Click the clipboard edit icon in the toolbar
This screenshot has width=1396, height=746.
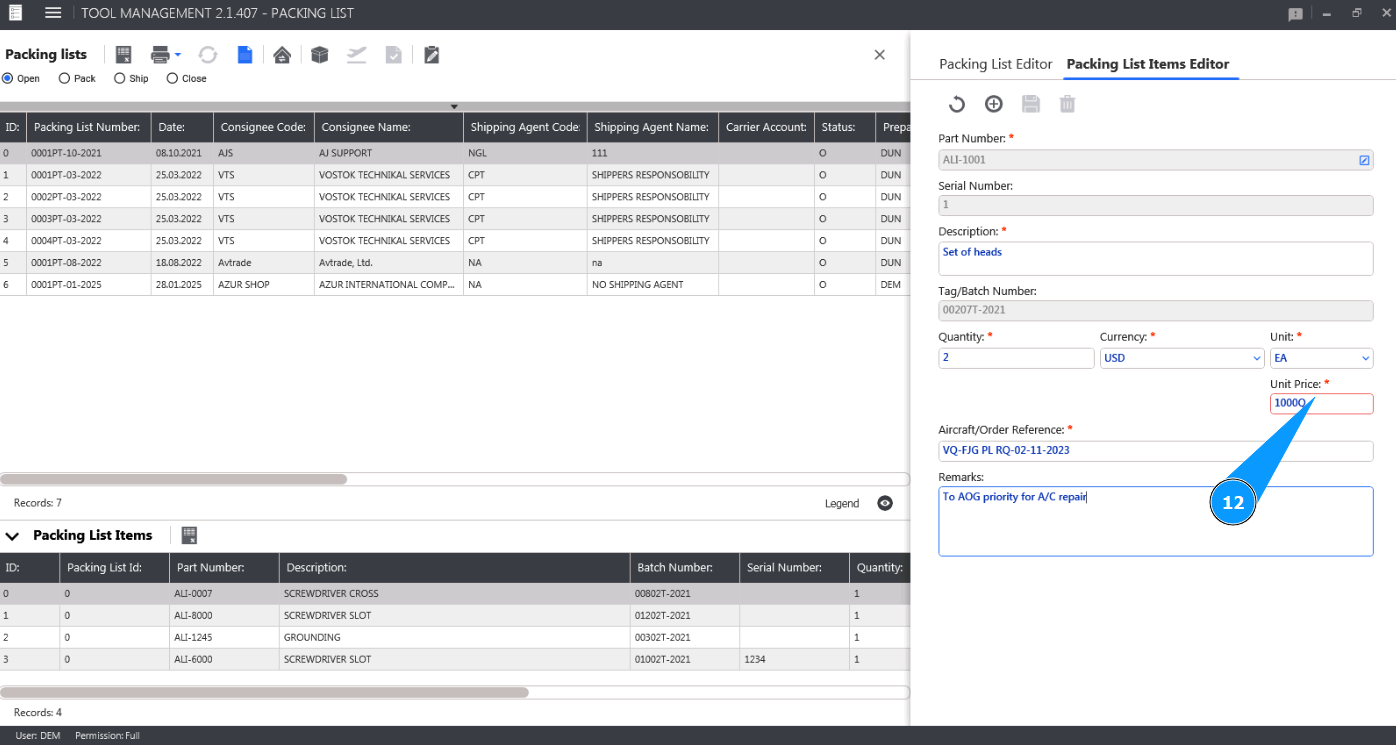pyautogui.click(x=431, y=55)
